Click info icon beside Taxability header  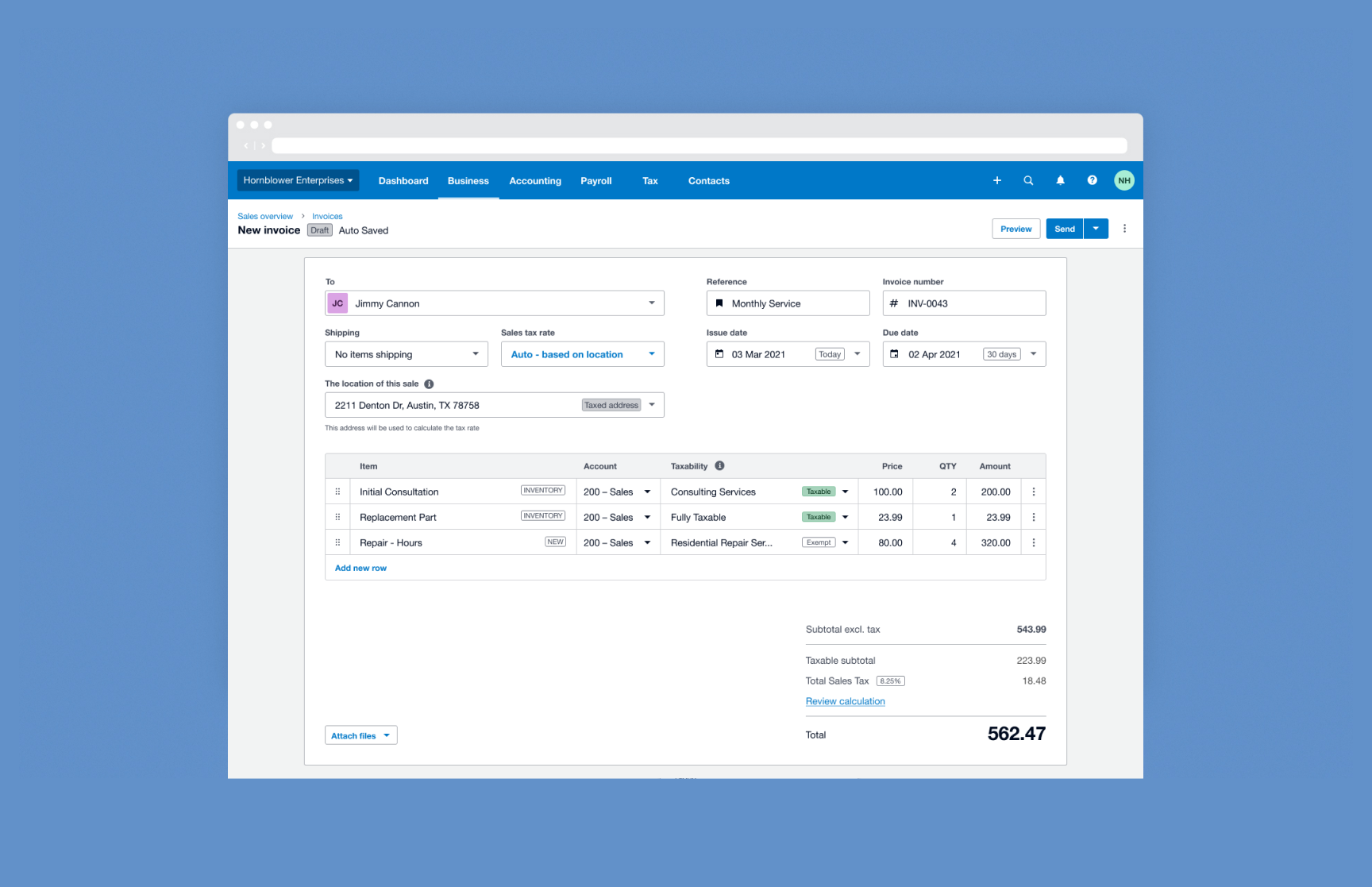tap(719, 466)
